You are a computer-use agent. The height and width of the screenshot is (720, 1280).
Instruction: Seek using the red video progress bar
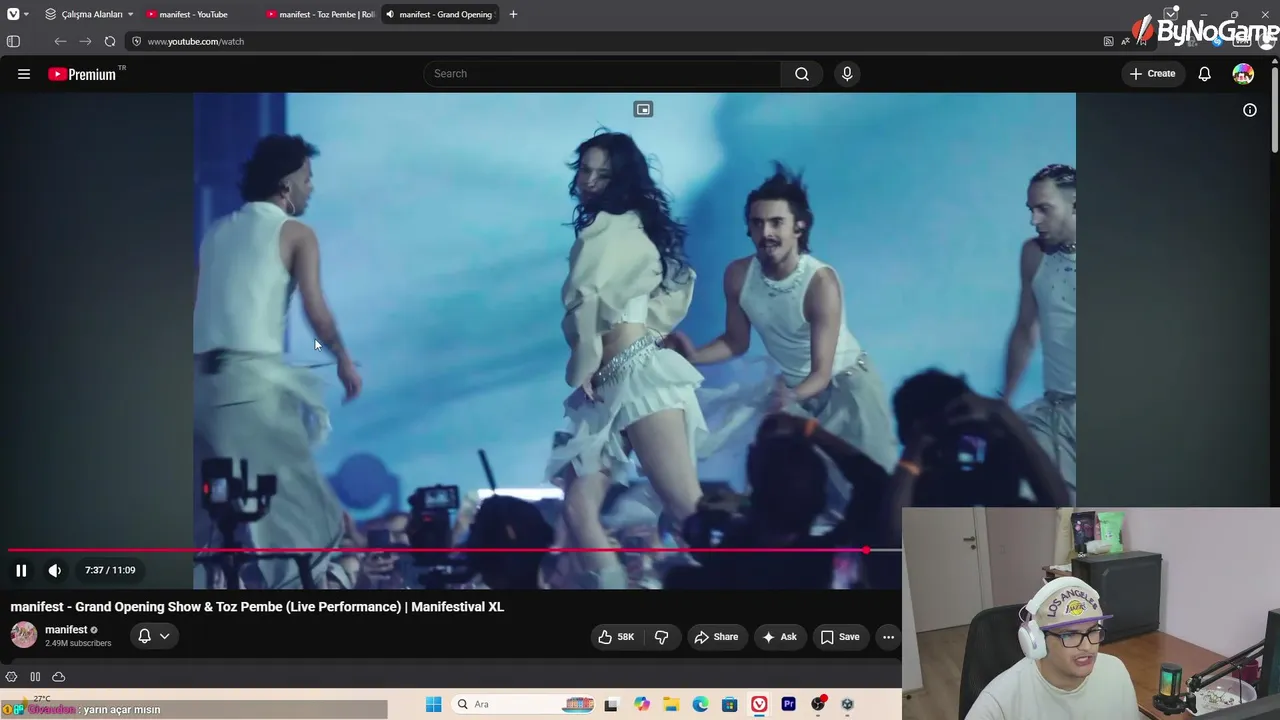(x=454, y=550)
